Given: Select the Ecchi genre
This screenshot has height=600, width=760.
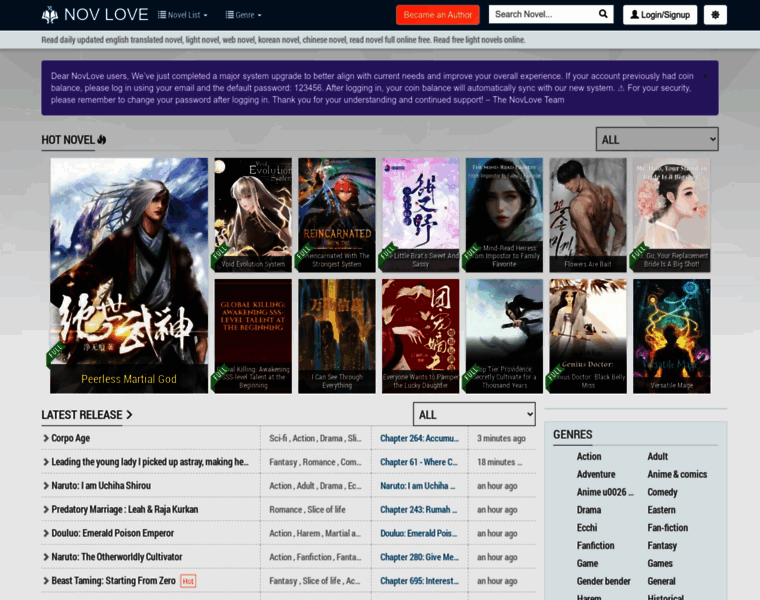Looking at the screenshot, I should coord(587,527).
